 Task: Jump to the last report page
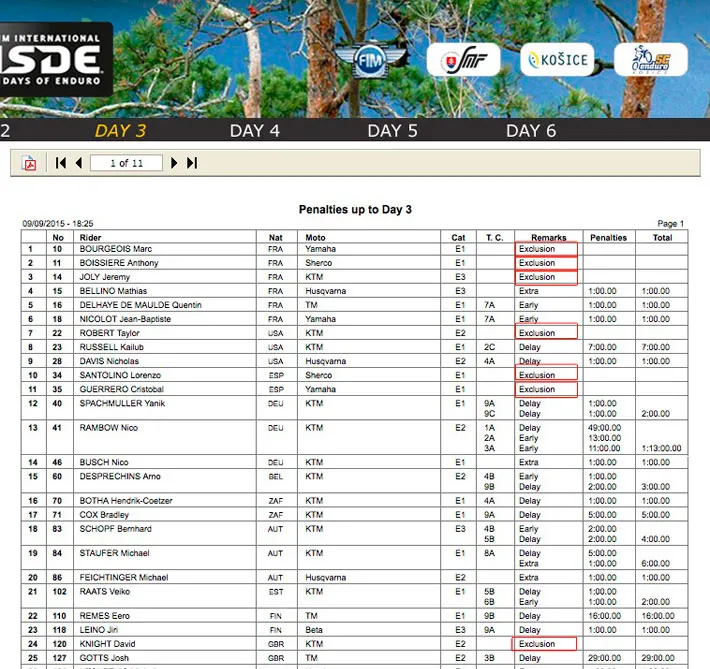(x=192, y=163)
